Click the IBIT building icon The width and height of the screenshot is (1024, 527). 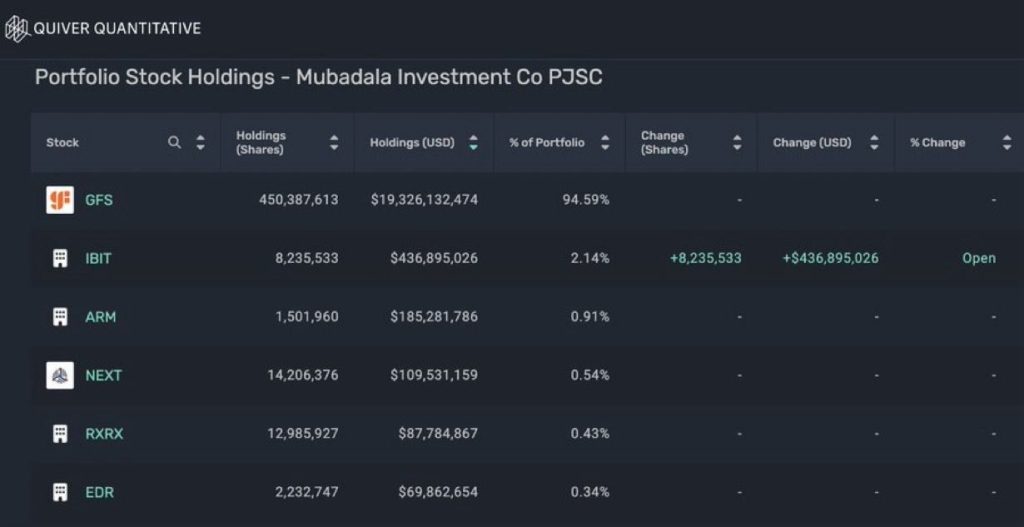(60, 258)
